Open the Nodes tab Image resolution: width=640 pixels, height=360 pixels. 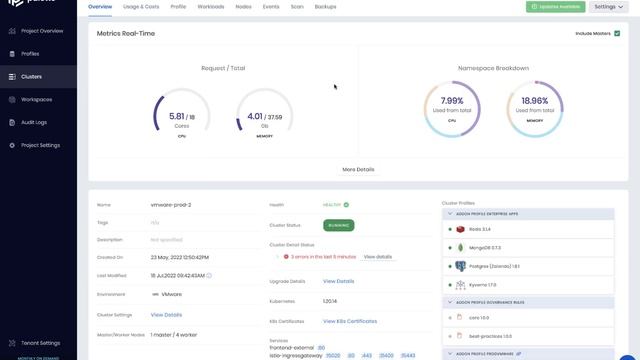tap(244, 7)
